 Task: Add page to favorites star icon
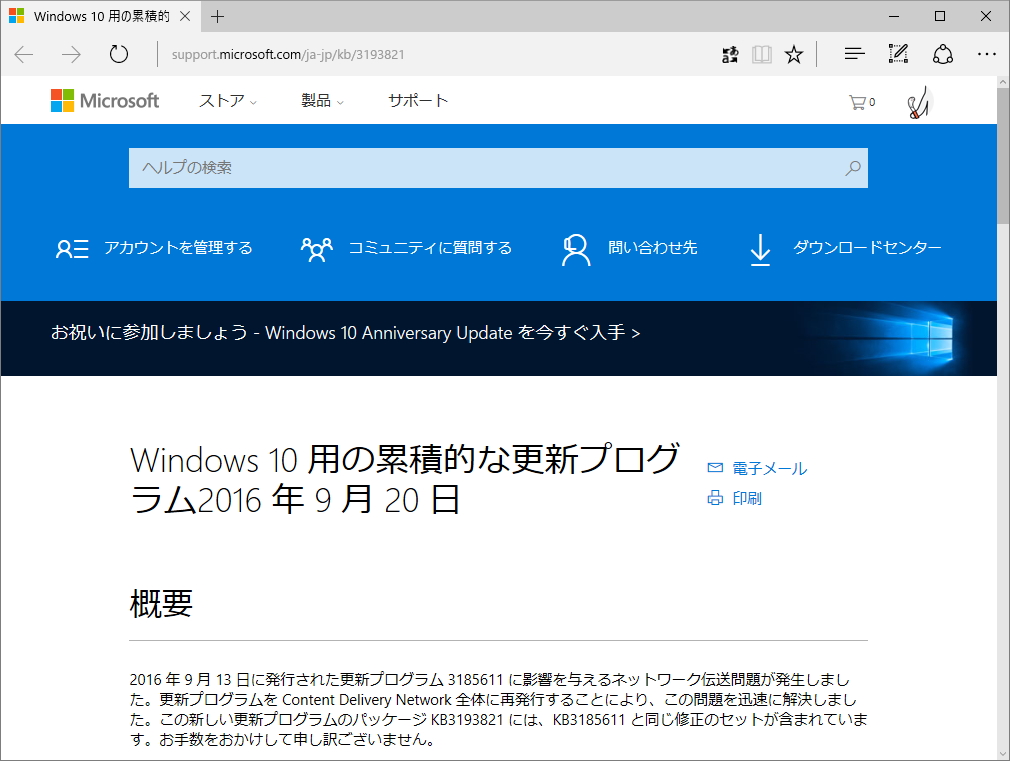click(794, 55)
